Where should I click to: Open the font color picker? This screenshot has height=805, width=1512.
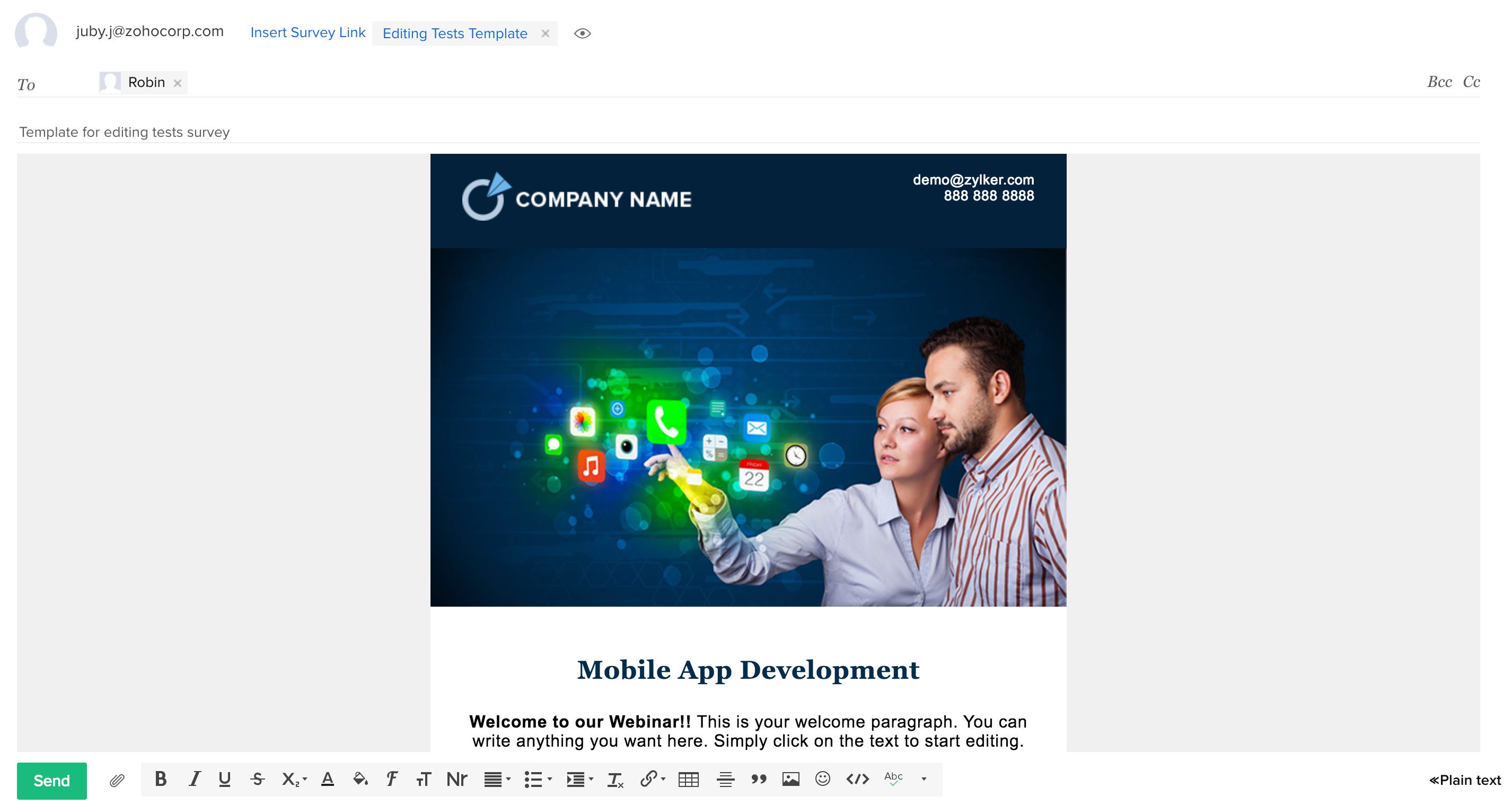[x=328, y=779]
